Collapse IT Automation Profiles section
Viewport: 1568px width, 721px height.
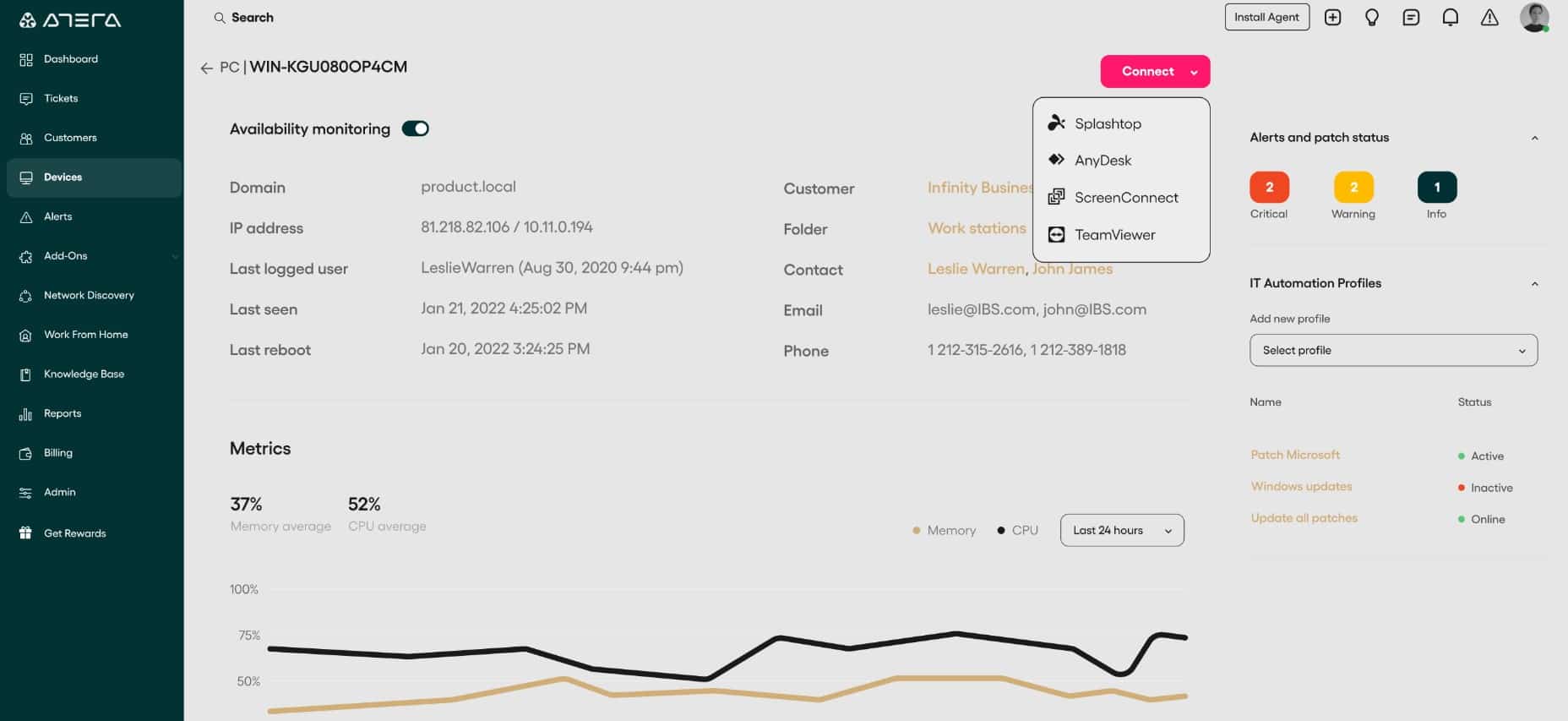[x=1534, y=284]
